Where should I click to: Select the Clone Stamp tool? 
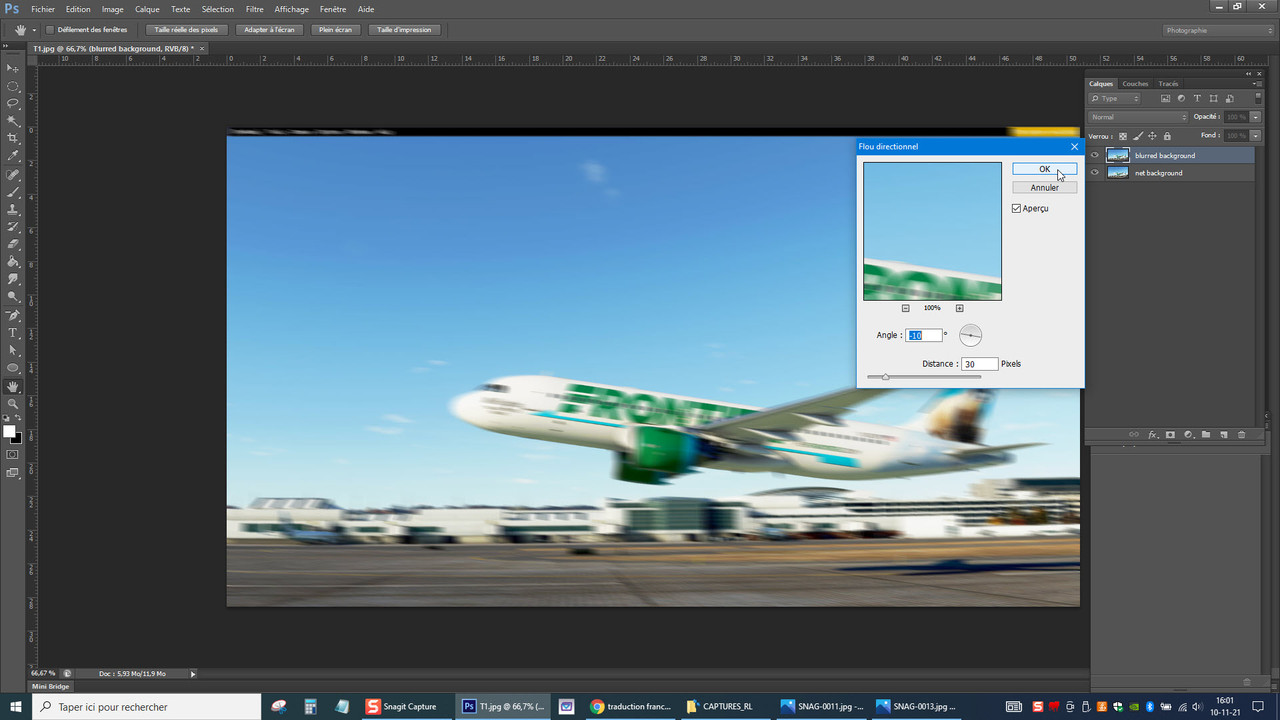(x=13, y=210)
